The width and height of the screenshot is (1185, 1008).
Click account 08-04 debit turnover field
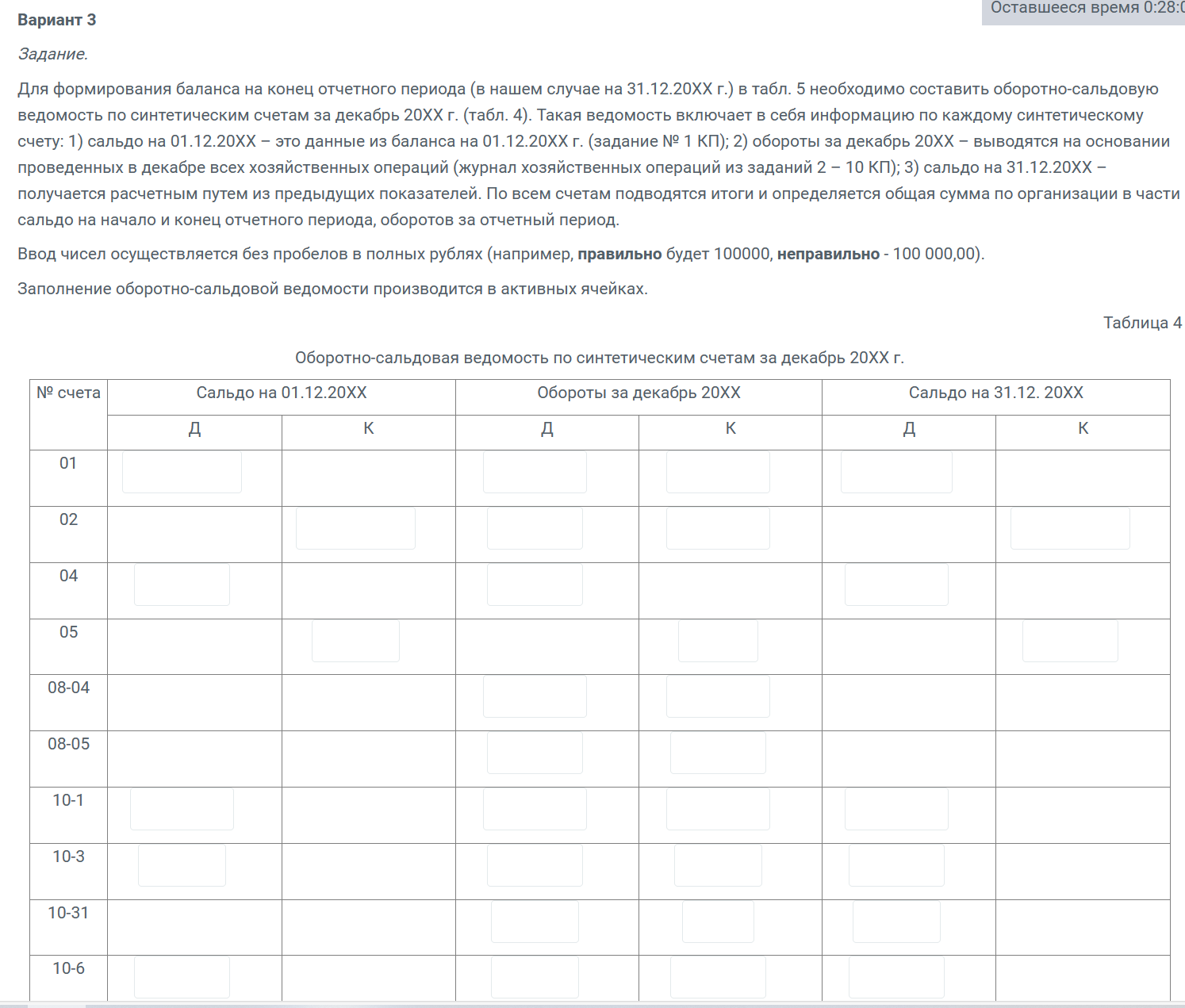535,696
